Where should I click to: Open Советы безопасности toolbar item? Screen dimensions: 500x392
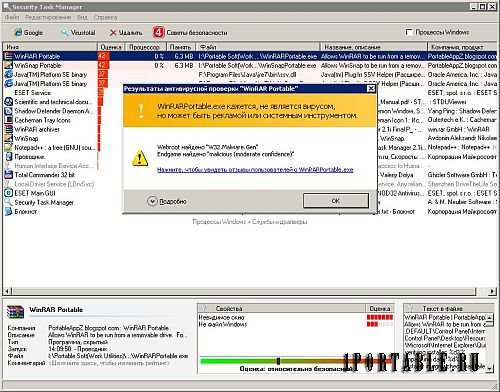coord(190,32)
